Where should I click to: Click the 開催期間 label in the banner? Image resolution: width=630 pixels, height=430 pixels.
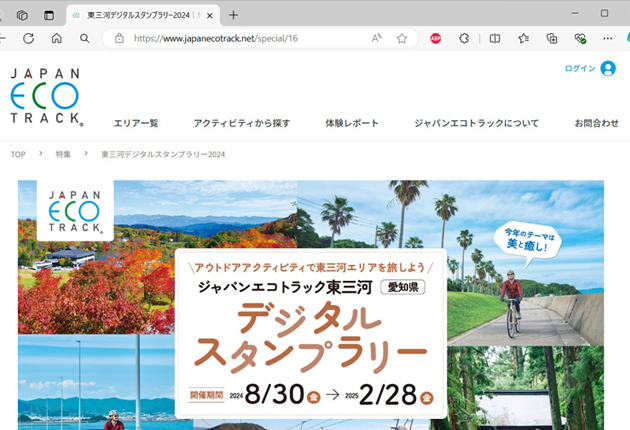207,395
